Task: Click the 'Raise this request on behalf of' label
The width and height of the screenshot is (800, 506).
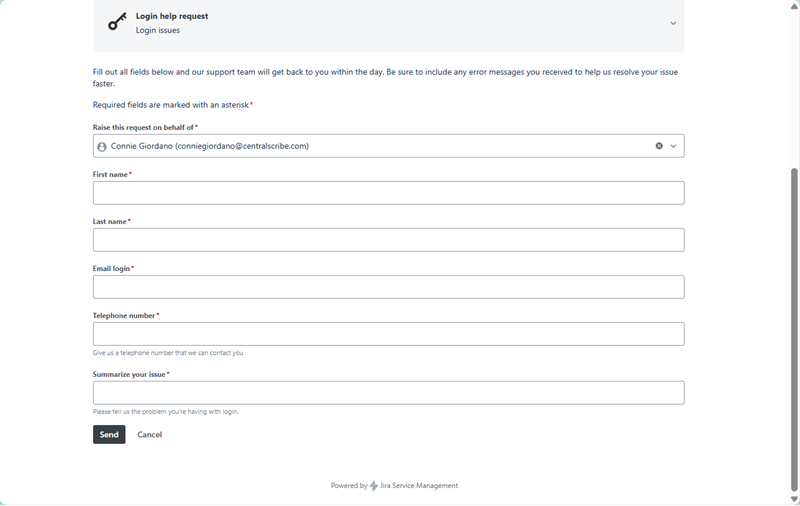Action: pyautogui.click(x=143, y=128)
